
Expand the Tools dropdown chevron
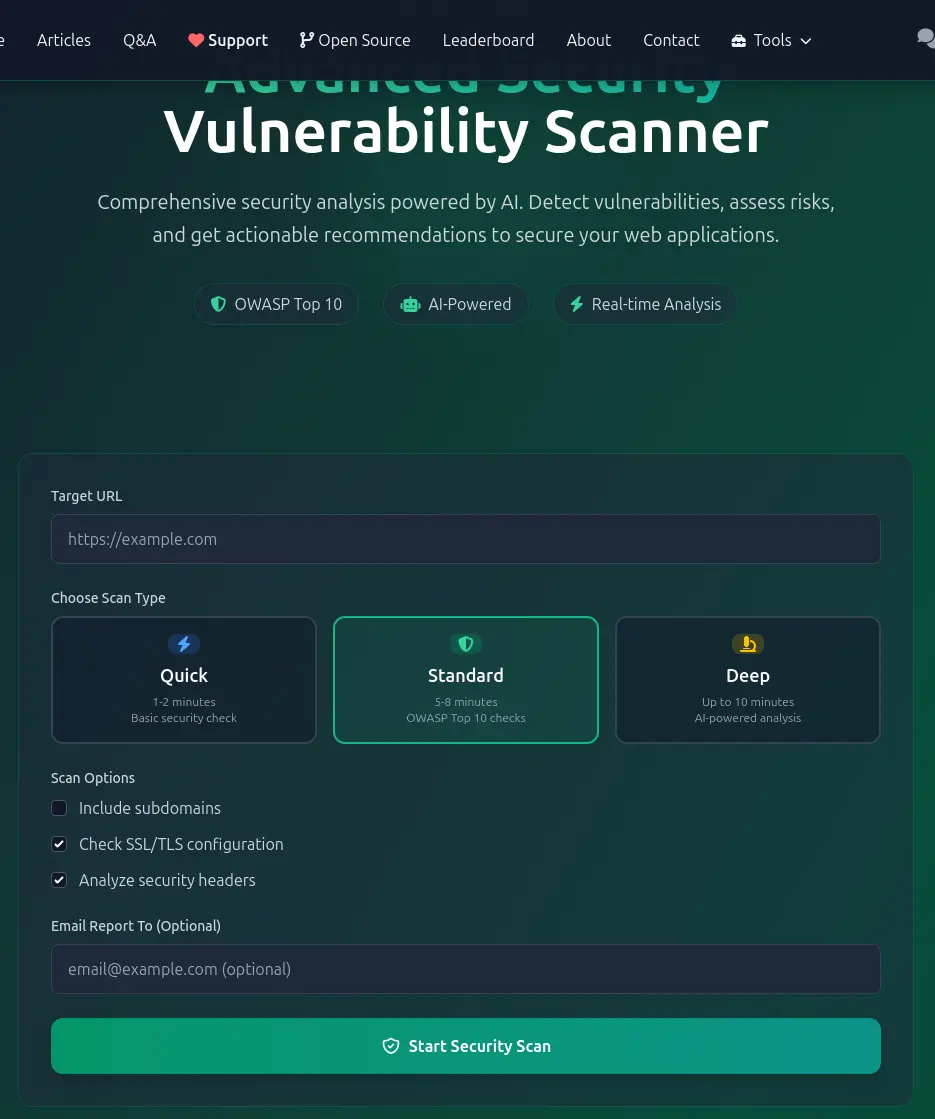tap(806, 41)
